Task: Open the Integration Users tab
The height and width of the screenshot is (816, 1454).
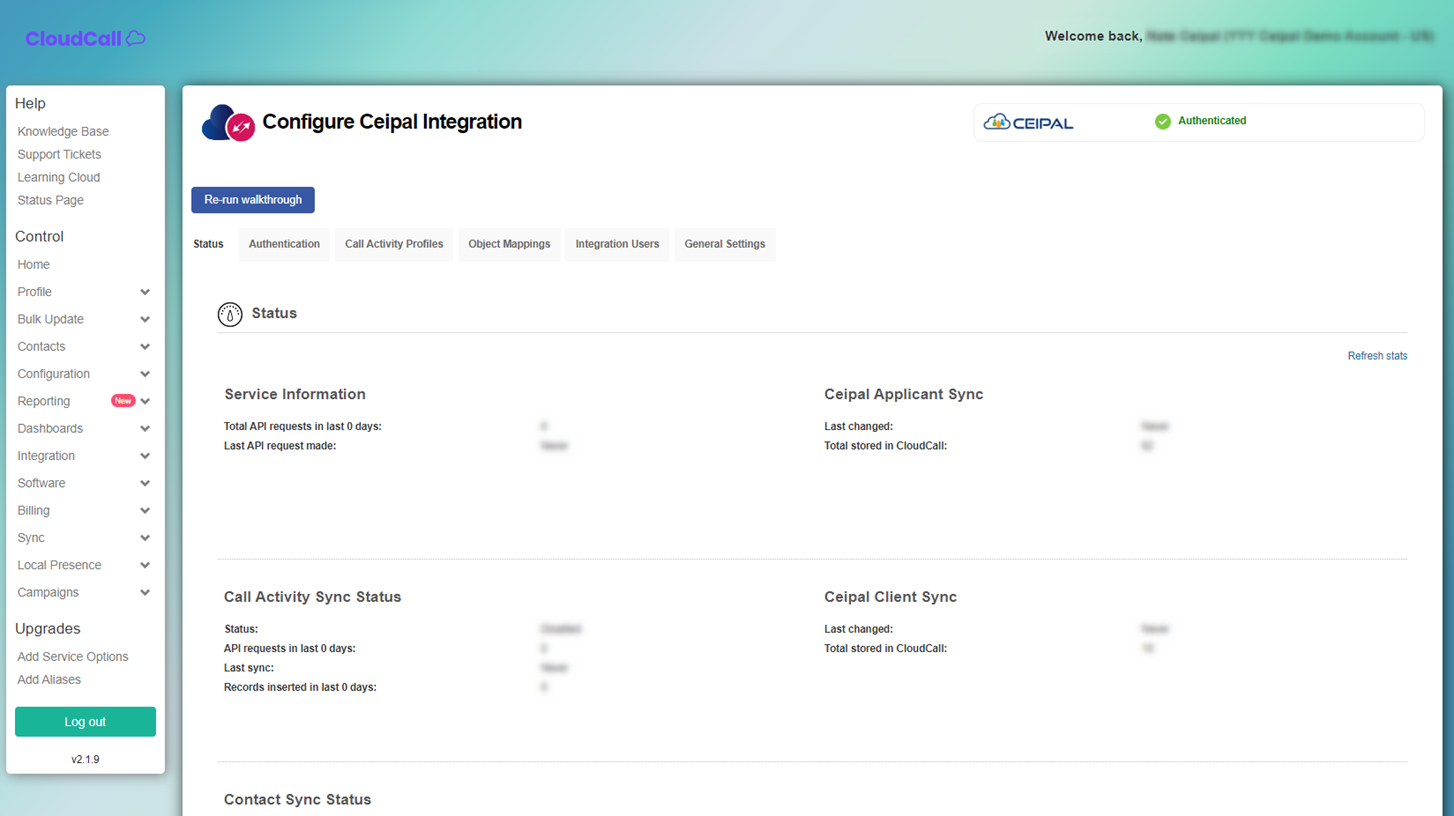Action: click(617, 244)
